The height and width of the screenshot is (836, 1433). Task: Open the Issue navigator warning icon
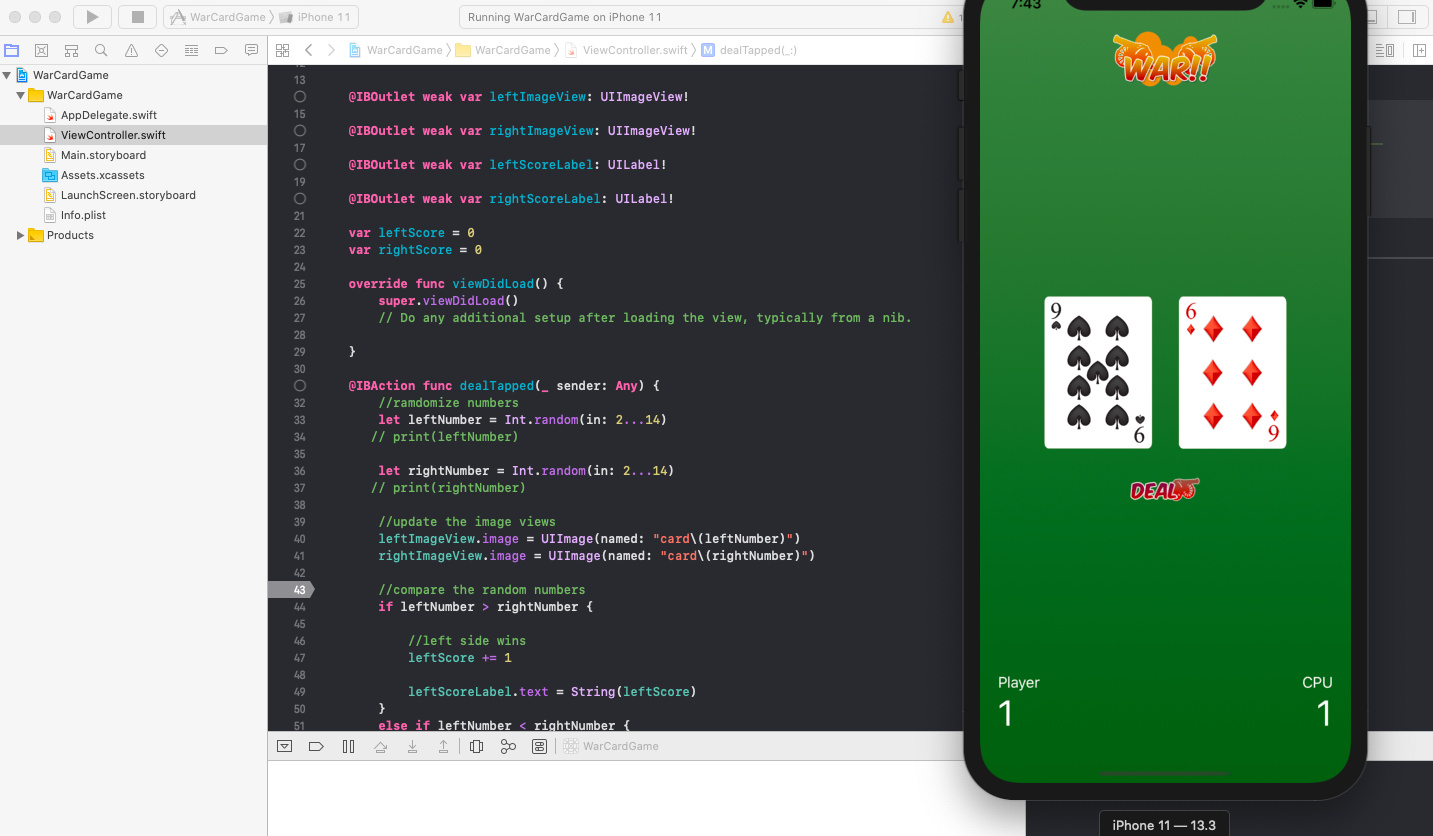(x=131, y=50)
